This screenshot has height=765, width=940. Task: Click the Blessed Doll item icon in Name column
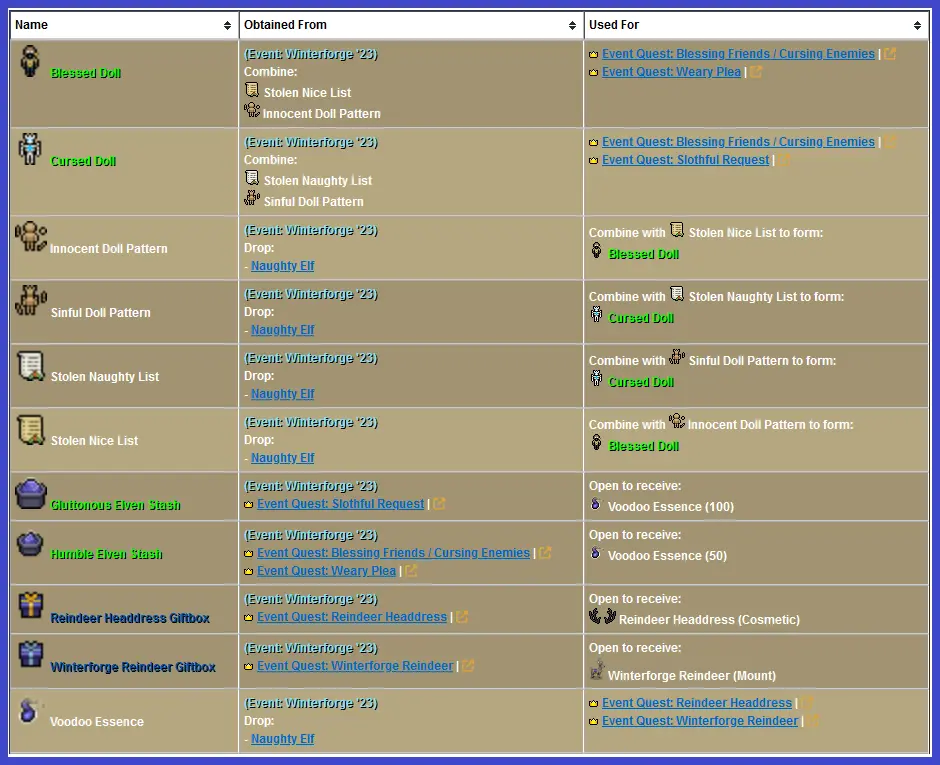click(x=30, y=62)
